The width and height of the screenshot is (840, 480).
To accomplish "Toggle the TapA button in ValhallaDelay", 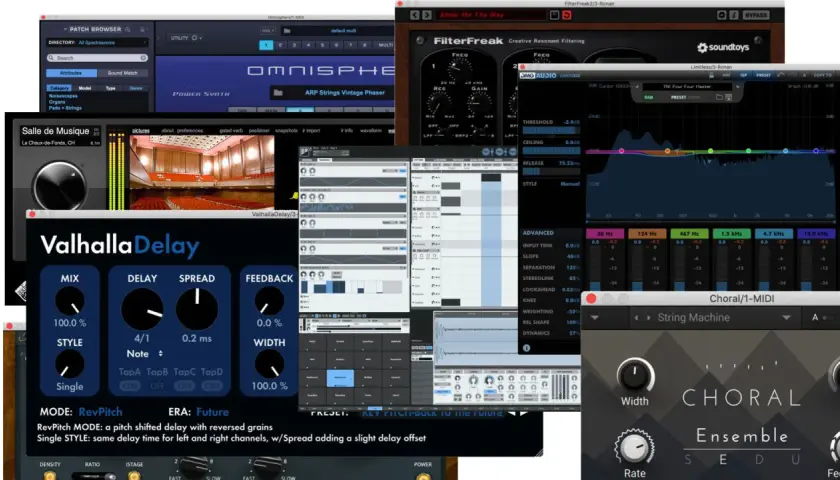I will (x=130, y=385).
